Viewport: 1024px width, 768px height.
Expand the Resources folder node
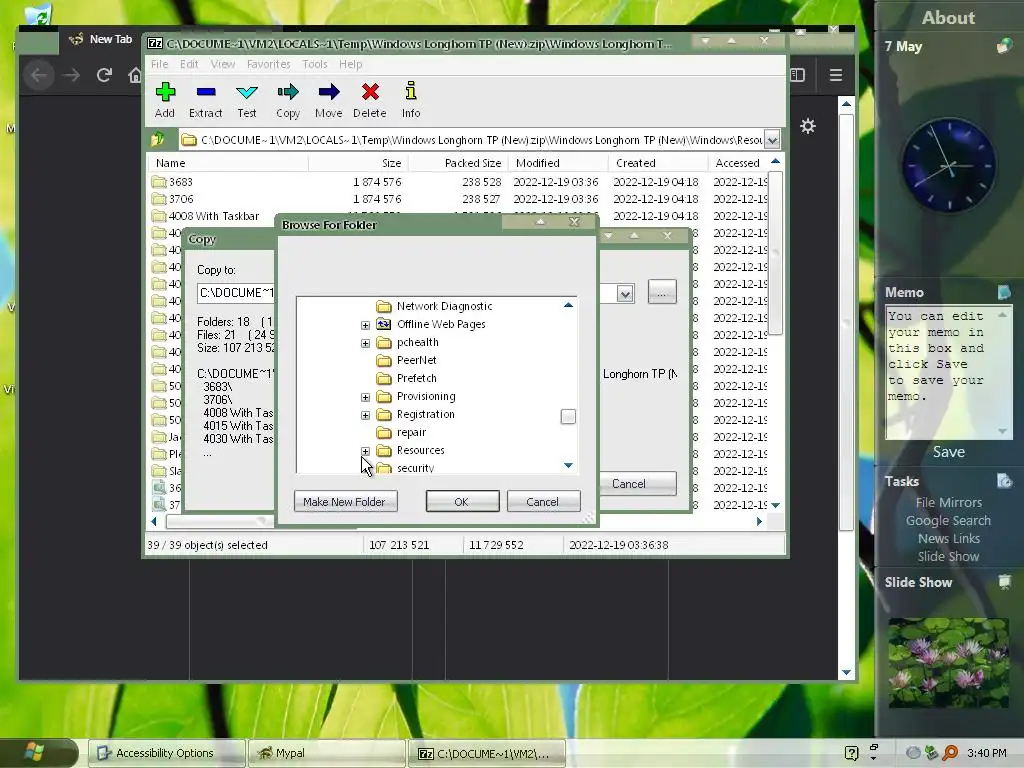(x=365, y=451)
